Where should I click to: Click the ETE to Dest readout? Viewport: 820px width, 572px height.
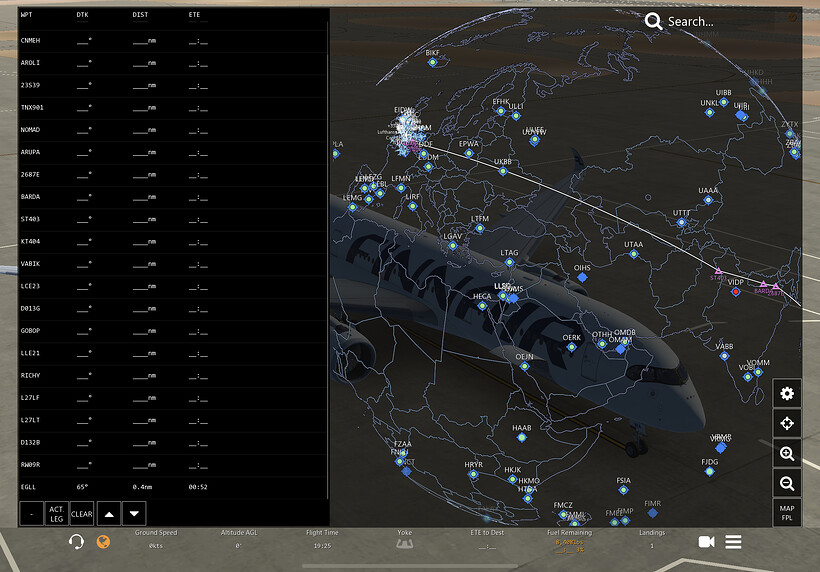(x=487, y=539)
